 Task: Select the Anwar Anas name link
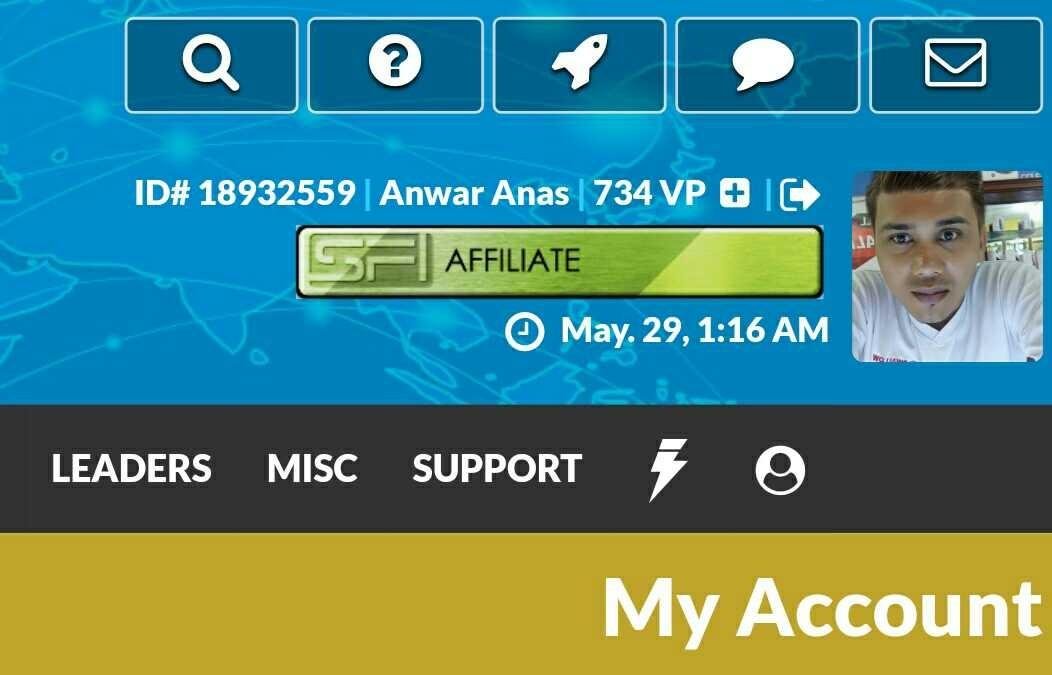[x=474, y=193]
